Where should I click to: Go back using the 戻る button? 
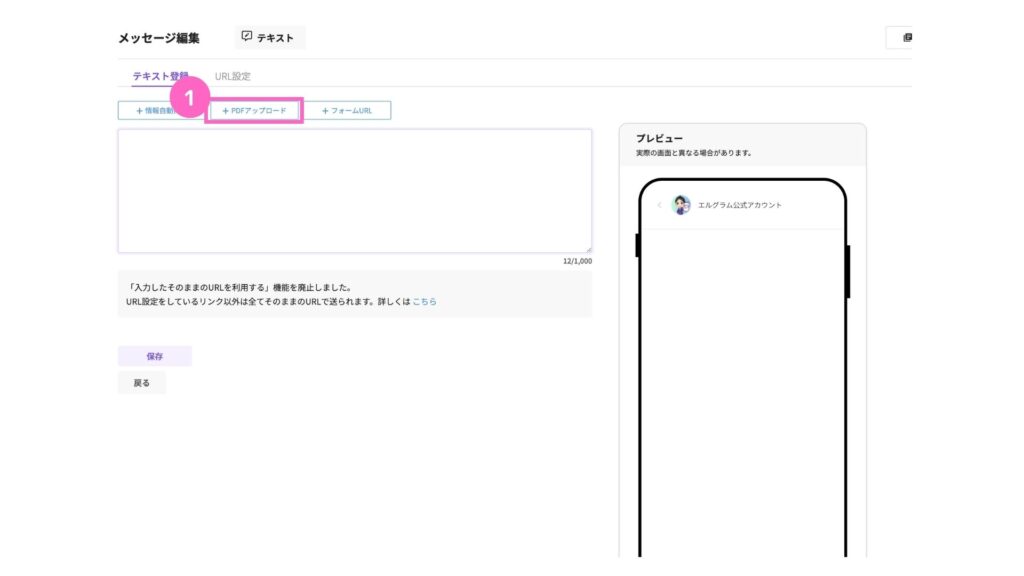142,383
